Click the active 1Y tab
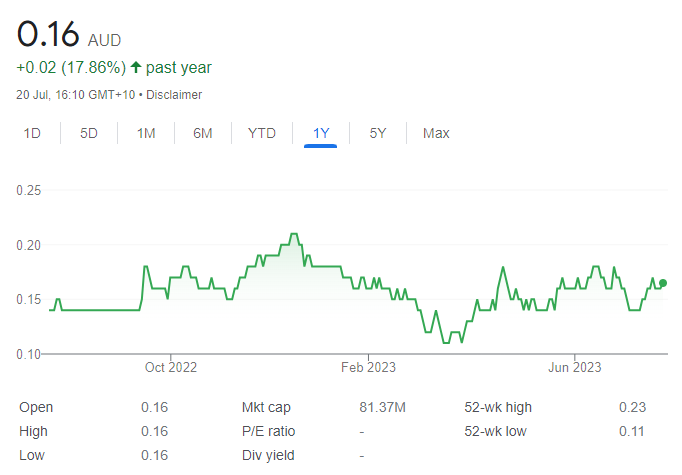Image resolution: width=682 pixels, height=475 pixels. (321, 133)
